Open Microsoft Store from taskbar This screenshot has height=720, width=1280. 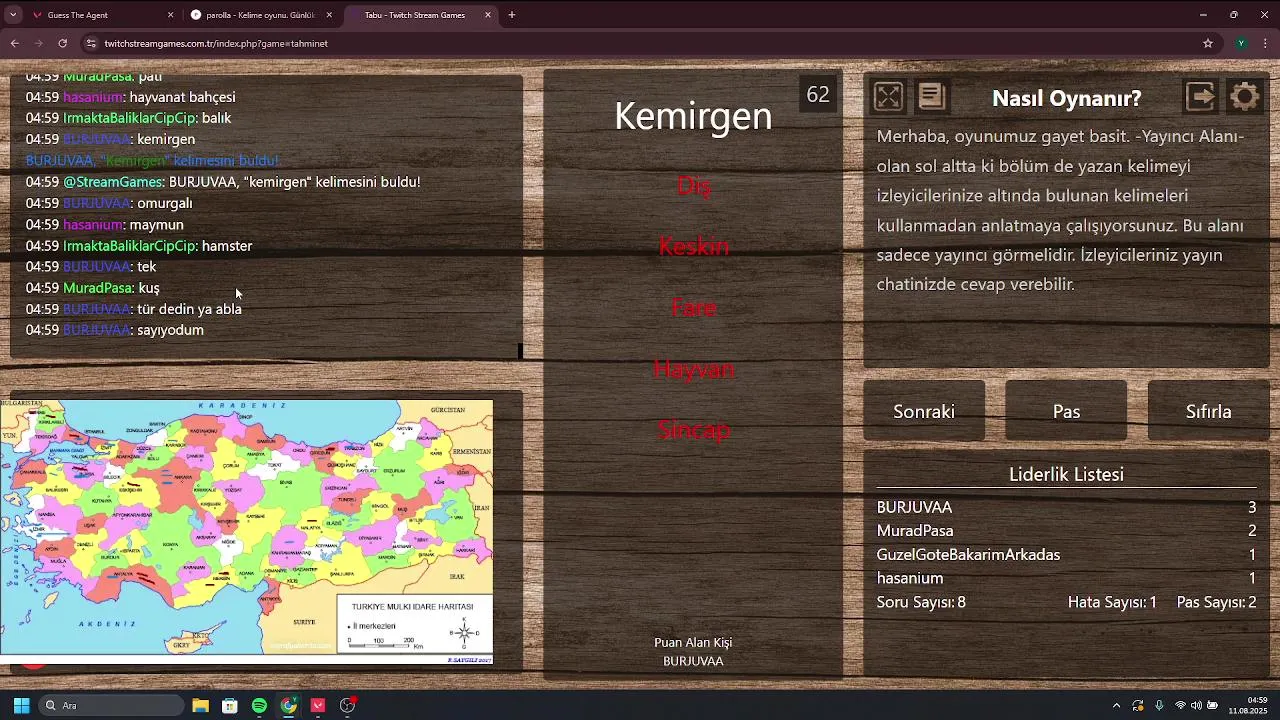tap(230, 705)
